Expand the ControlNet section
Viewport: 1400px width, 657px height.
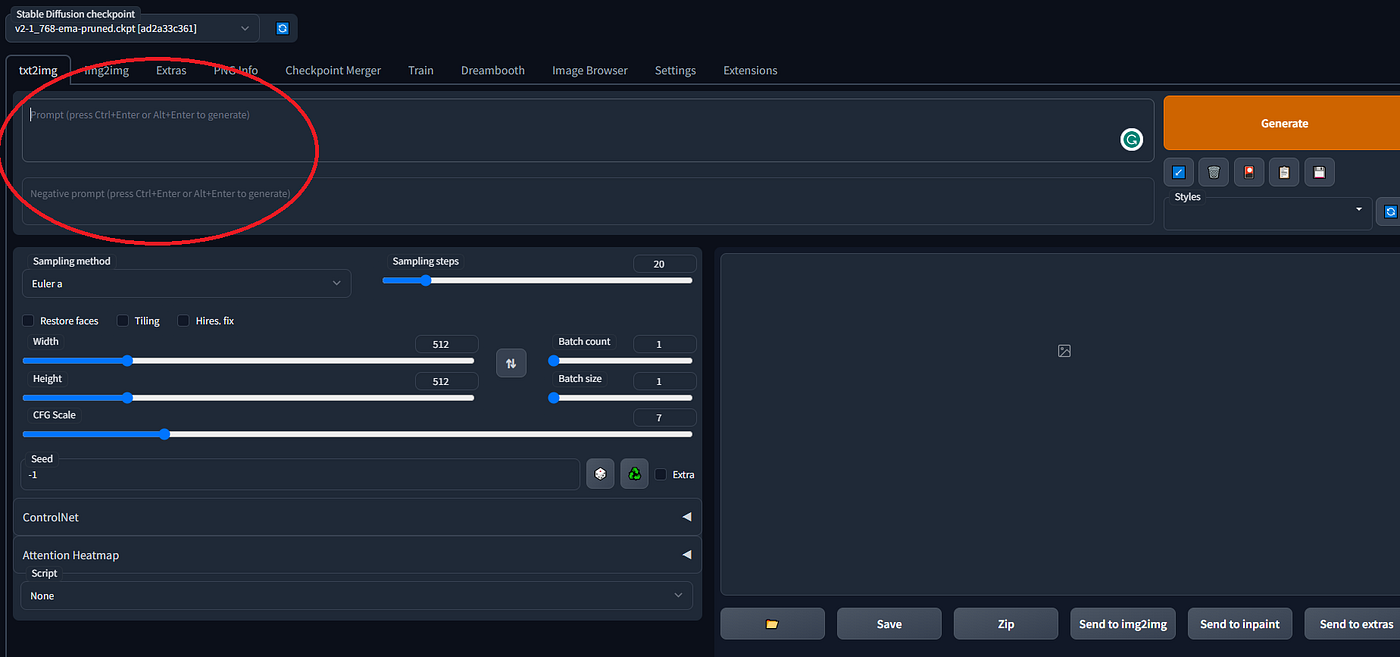tap(357, 517)
